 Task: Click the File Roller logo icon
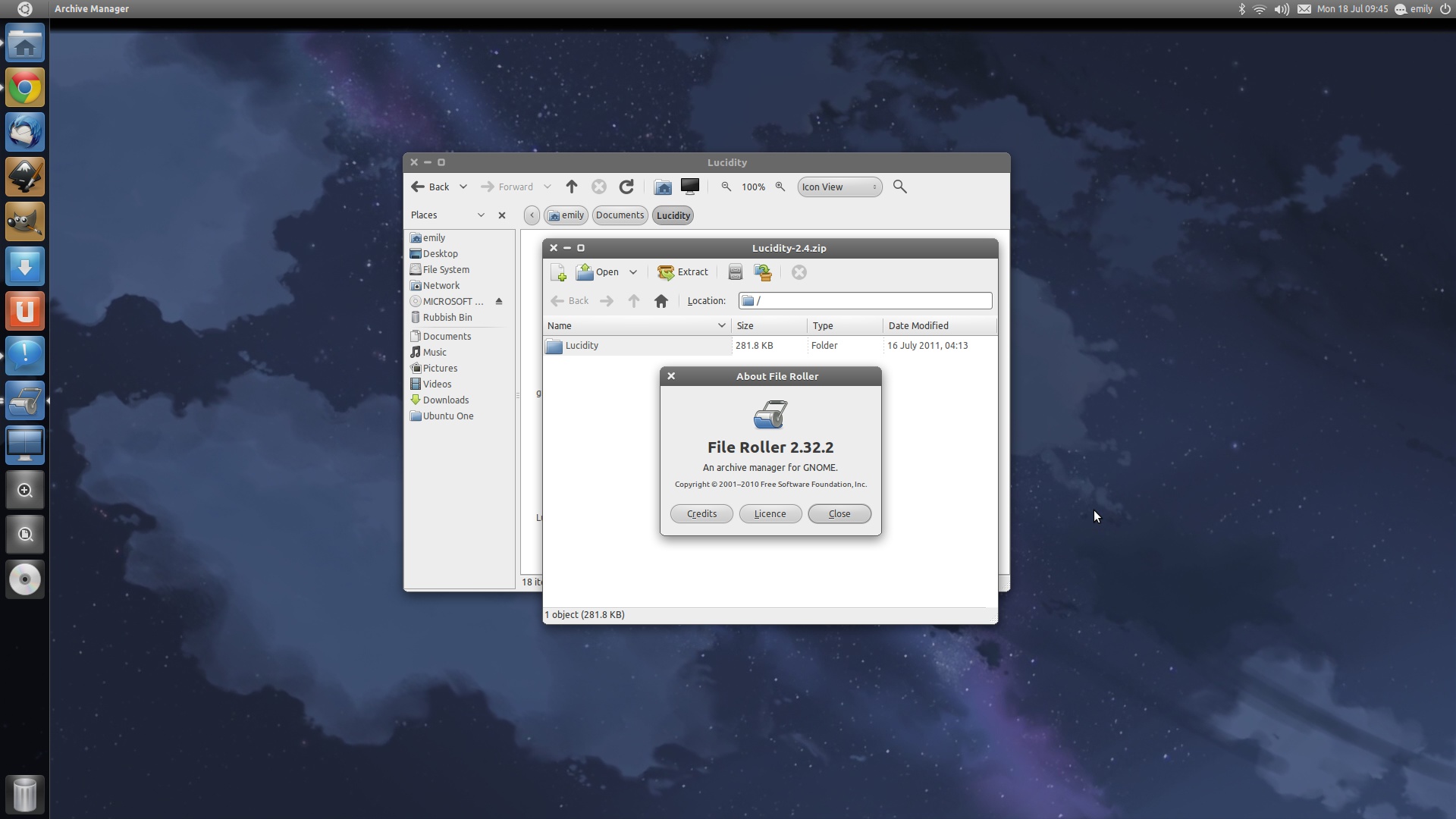[x=770, y=415]
